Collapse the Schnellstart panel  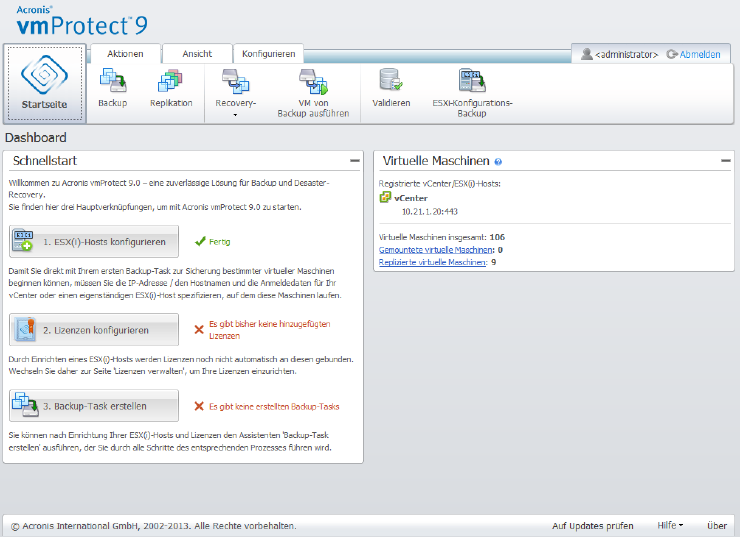(x=354, y=161)
